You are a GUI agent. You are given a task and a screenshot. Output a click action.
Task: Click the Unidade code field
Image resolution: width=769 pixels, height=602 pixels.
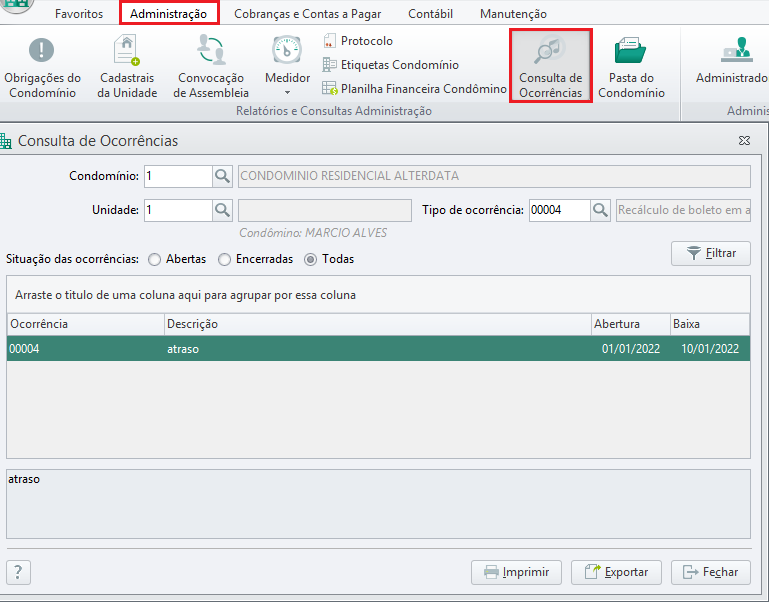pyautogui.click(x=178, y=210)
